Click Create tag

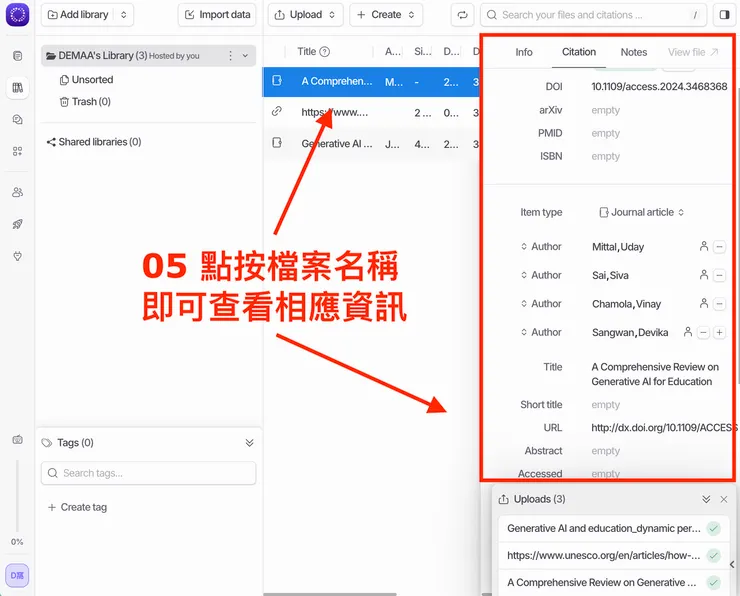tap(77, 507)
